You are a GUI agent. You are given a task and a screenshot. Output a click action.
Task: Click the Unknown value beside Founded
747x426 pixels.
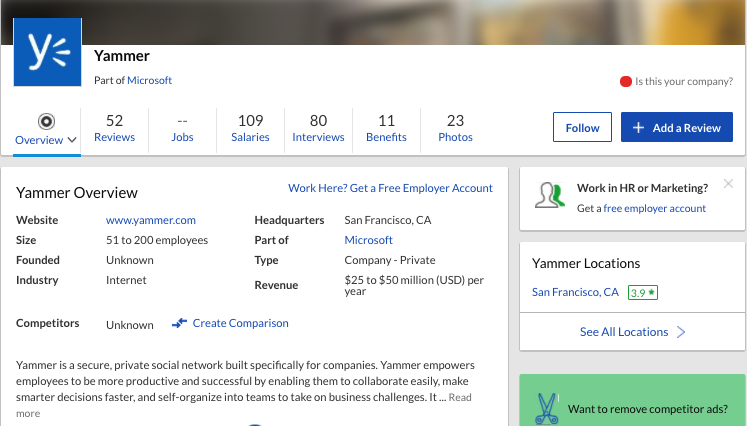[x=130, y=260]
